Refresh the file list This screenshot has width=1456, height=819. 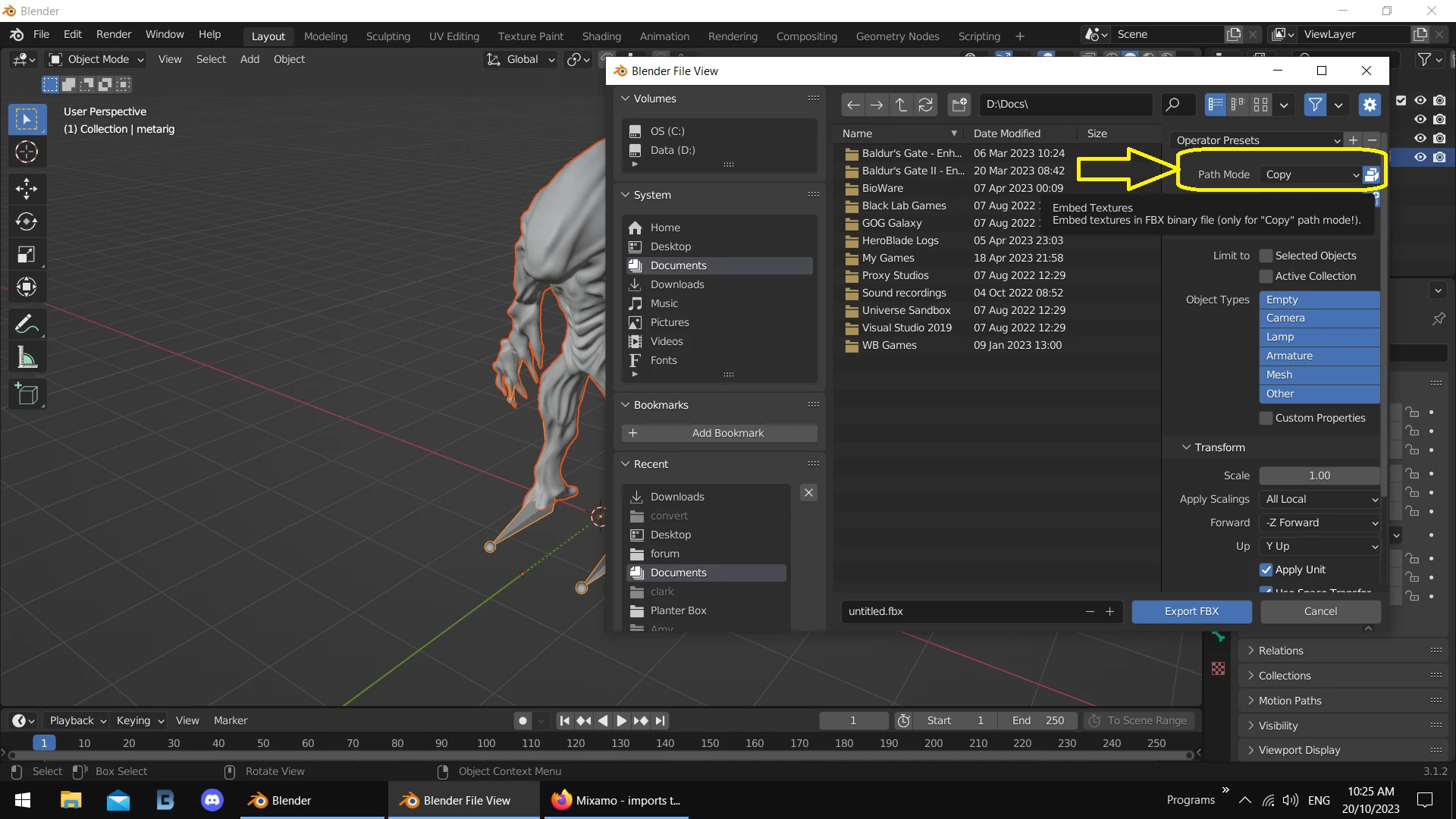click(x=926, y=105)
